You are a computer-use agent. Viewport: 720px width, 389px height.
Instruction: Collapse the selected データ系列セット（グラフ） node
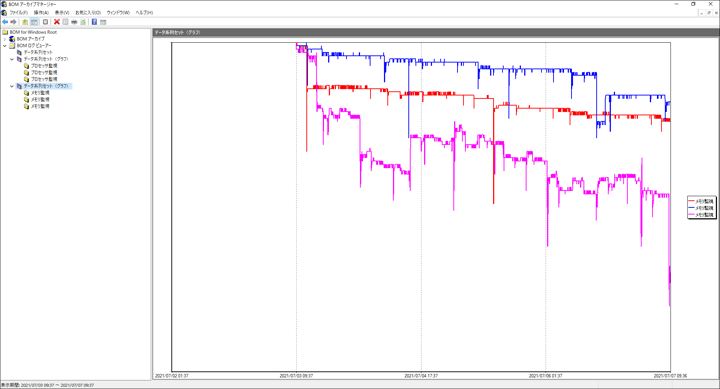(x=12, y=86)
